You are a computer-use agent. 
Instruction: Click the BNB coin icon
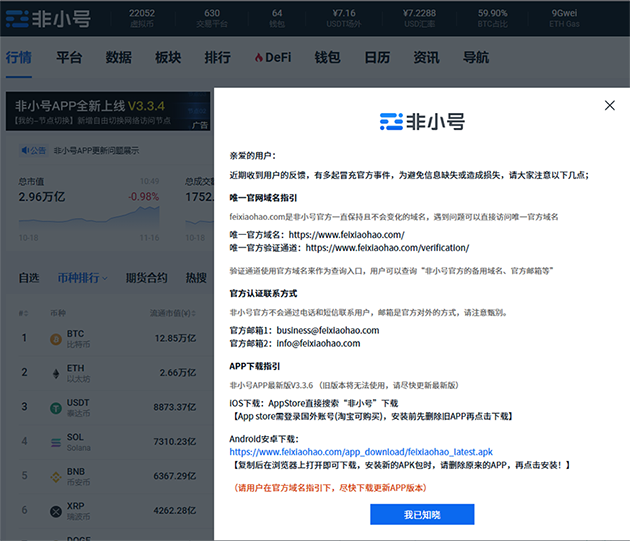[56, 477]
